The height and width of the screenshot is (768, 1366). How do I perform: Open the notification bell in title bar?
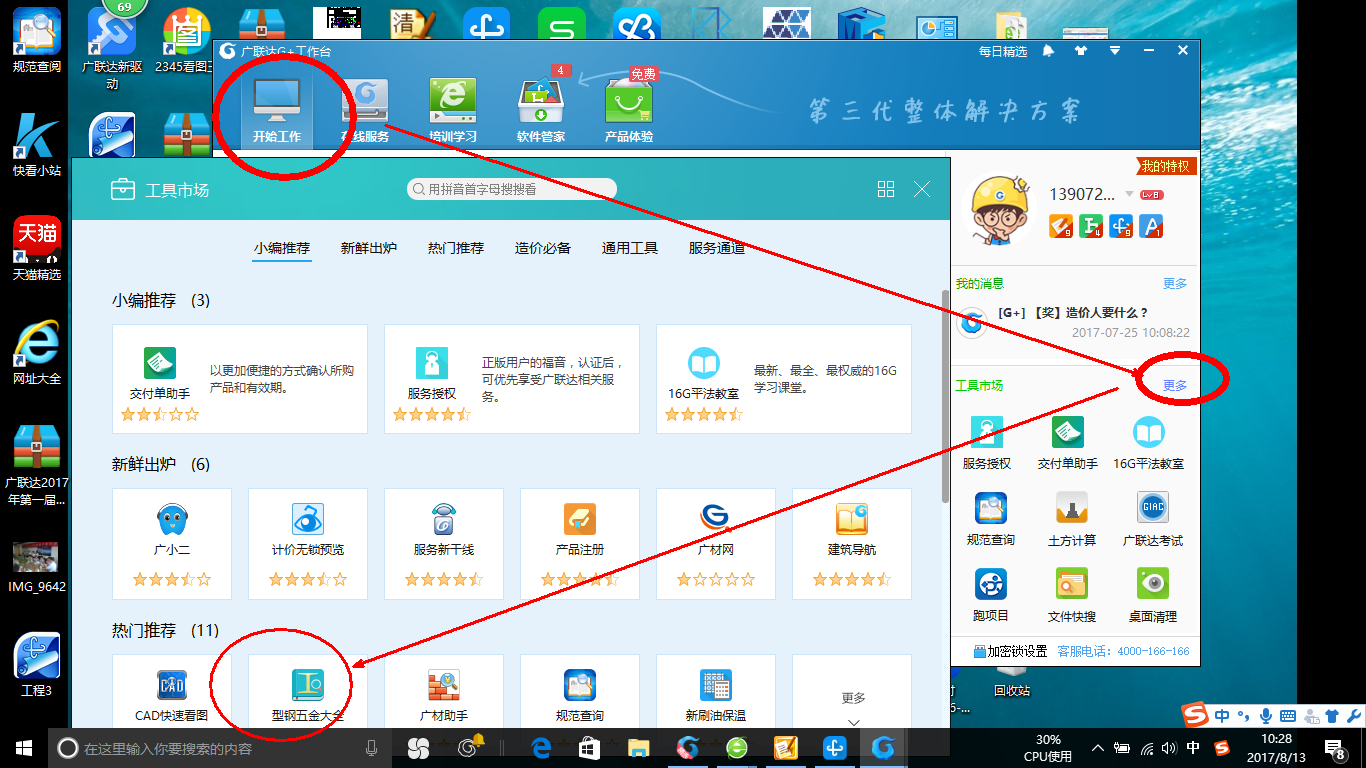tap(1048, 51)
